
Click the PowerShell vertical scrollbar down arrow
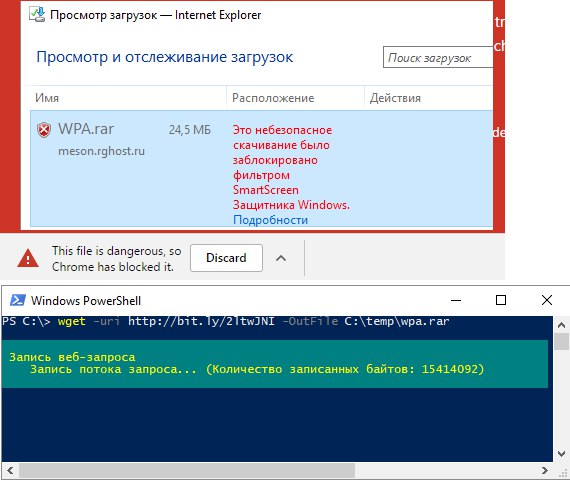pos(561,453)
